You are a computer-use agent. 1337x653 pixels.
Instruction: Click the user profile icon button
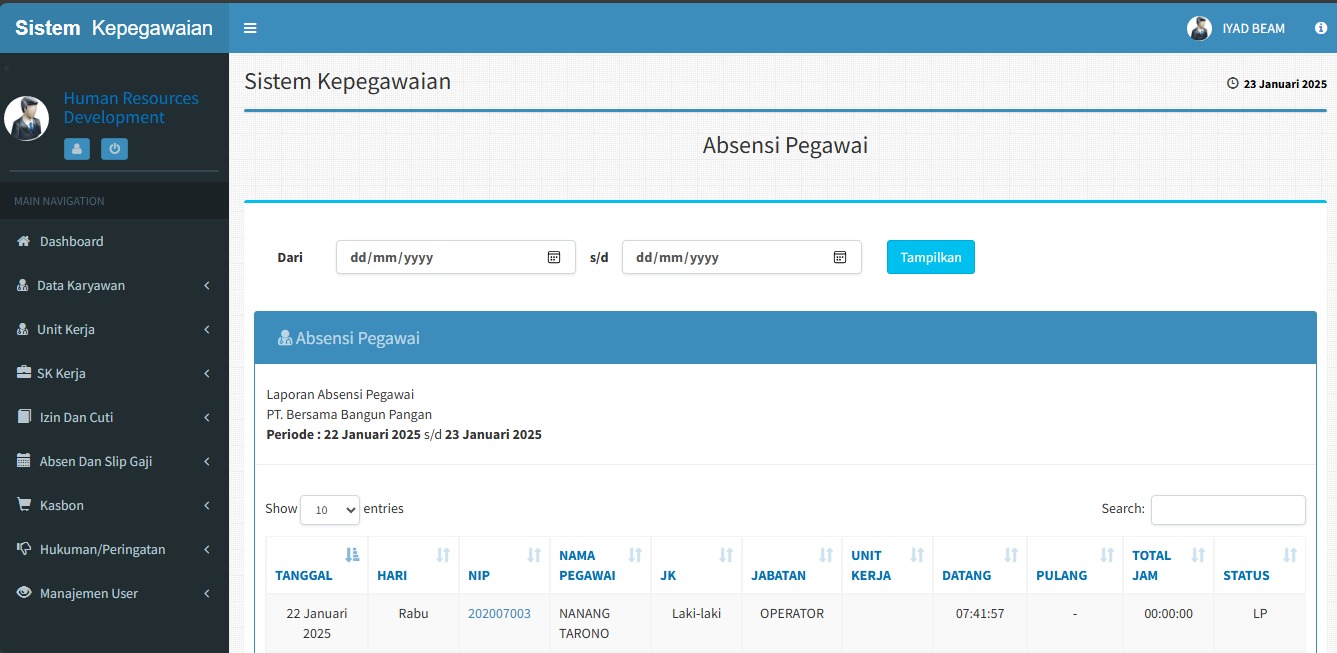click(77, 149)
